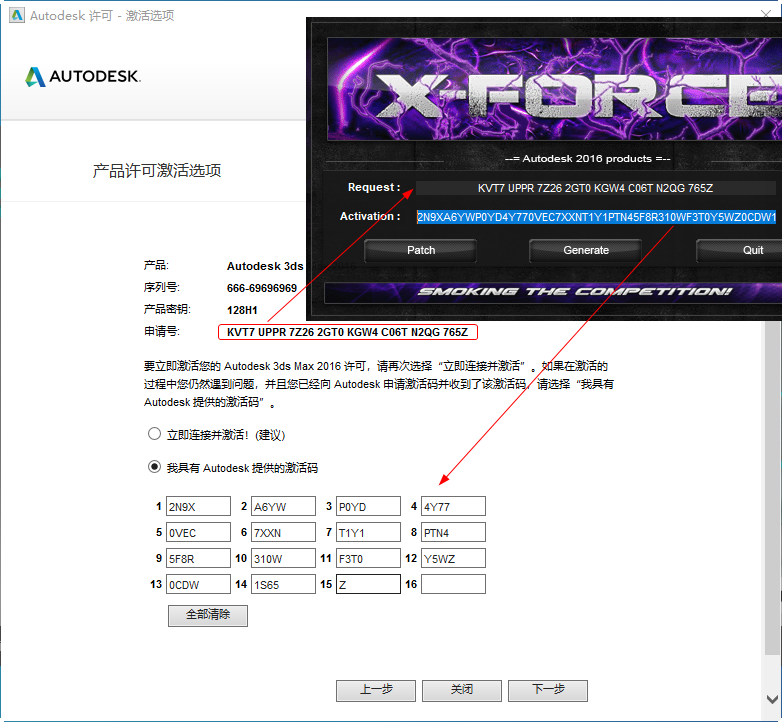Viewport: 782px width, 722px height.
Task: Click activation code box 9 containing 5F8R
Action: tap(198, 558)
